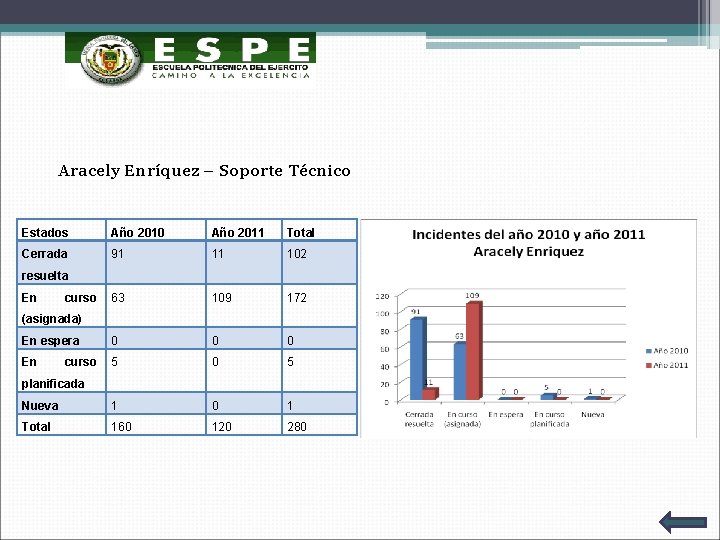Select the En curso planificada row label
This screenshot has height=540, width=720.
(59, 372)
